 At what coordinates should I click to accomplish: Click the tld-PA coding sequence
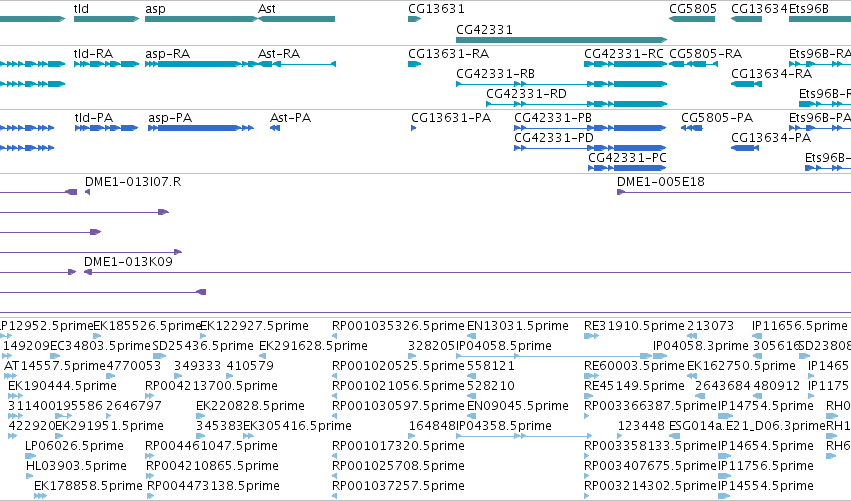click(x=106, y=128)
